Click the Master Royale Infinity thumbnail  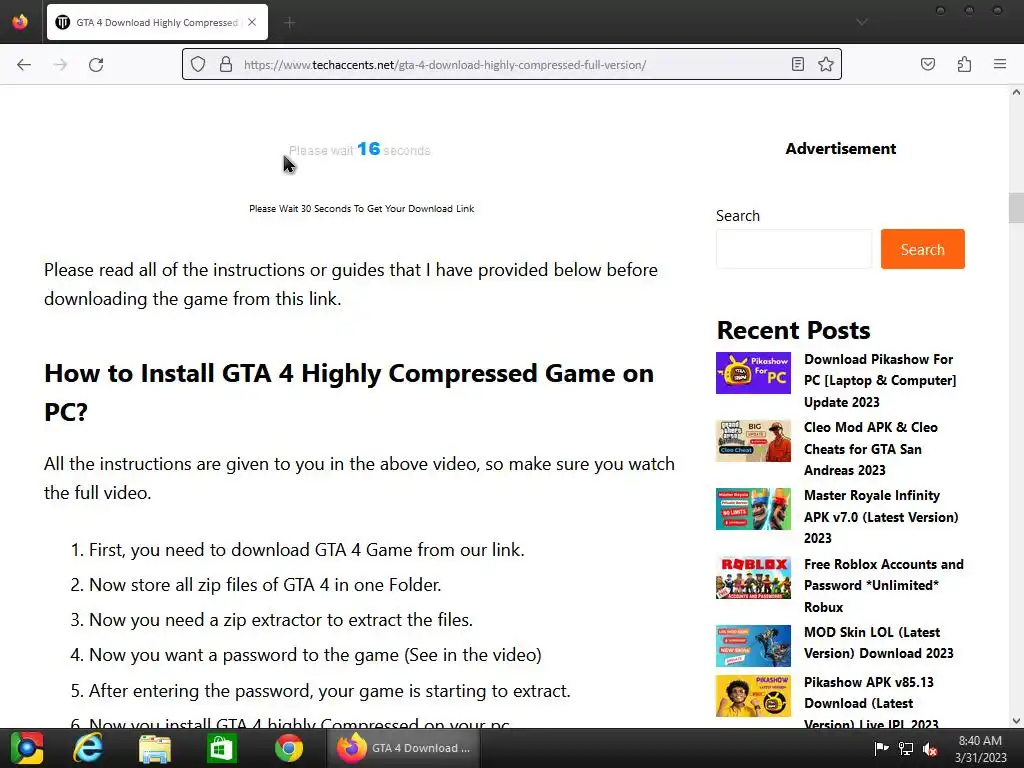tap(753, 509)
